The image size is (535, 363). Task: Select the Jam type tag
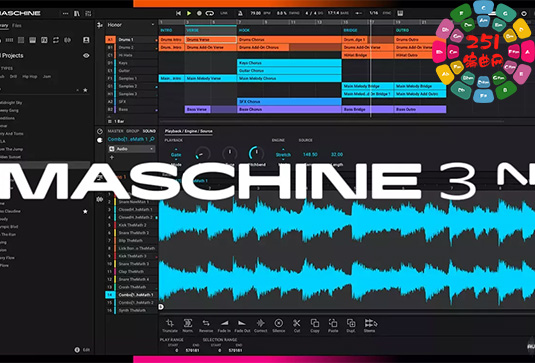coord(47,76)
